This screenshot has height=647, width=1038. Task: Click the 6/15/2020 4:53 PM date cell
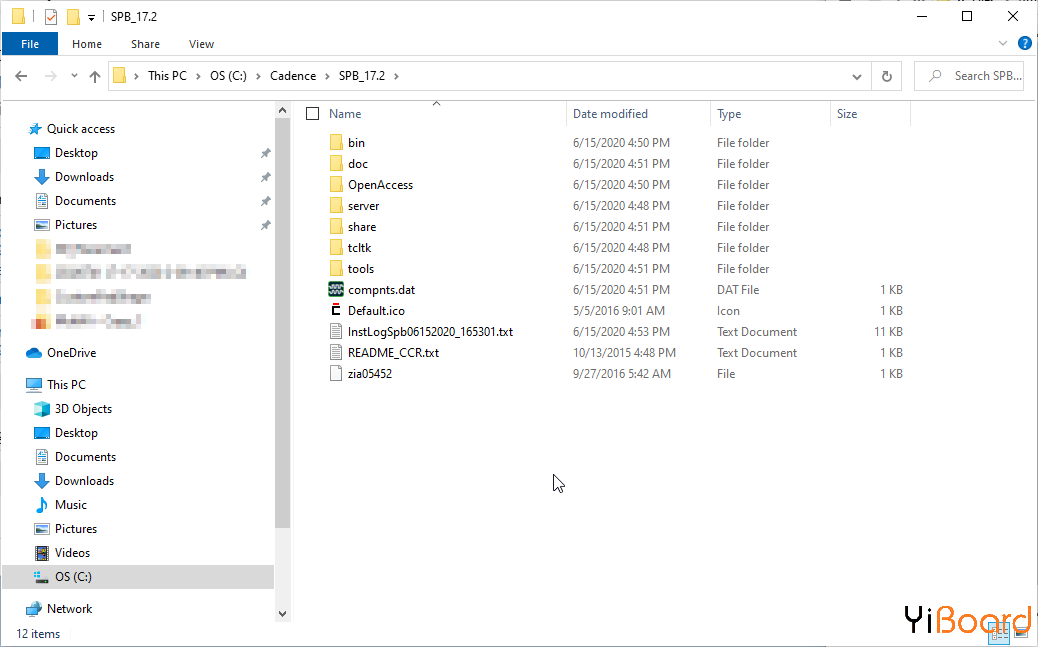(x=621, y=332)
